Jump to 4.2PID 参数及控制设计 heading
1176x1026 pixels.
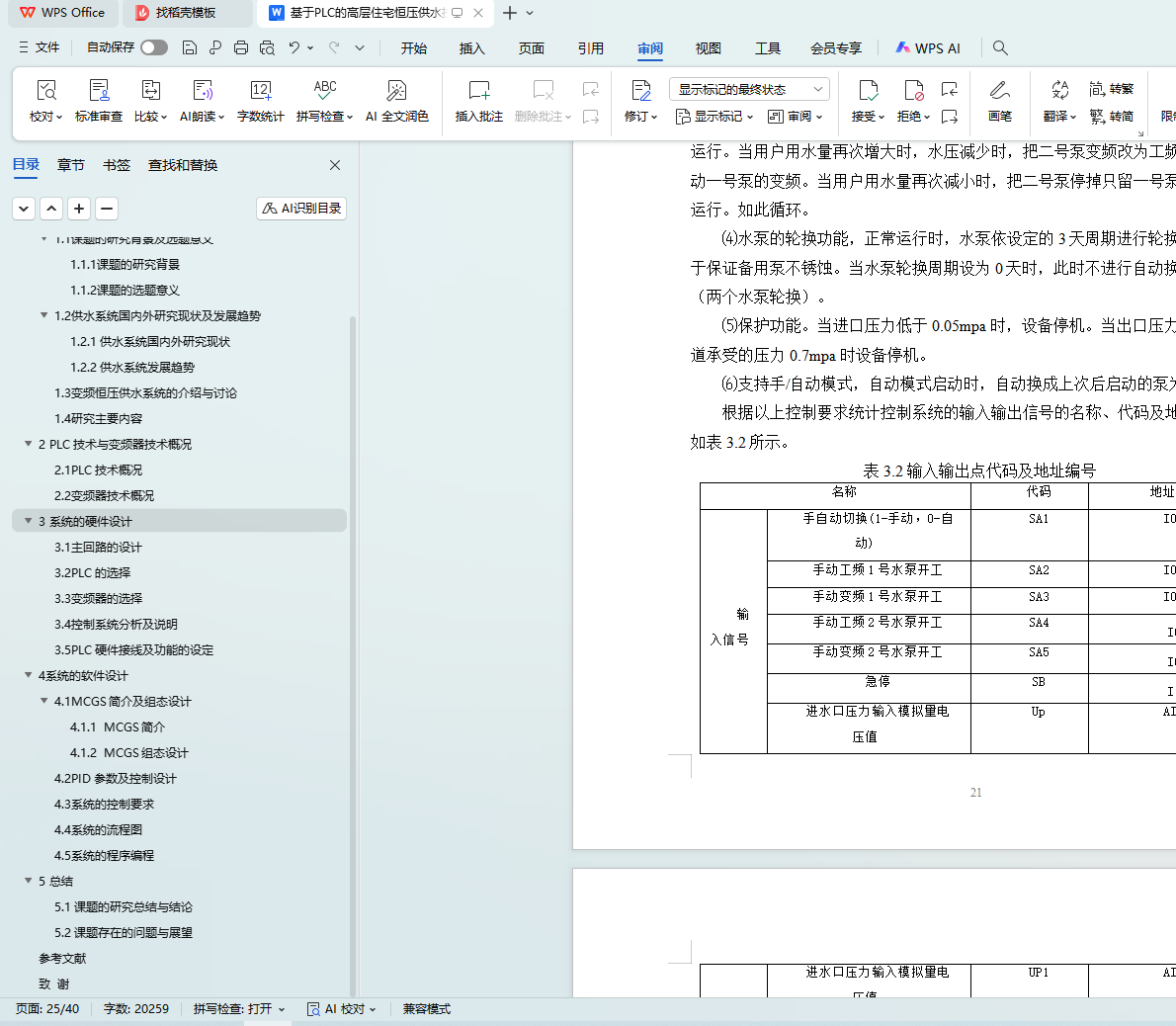(x=116, y=779)
